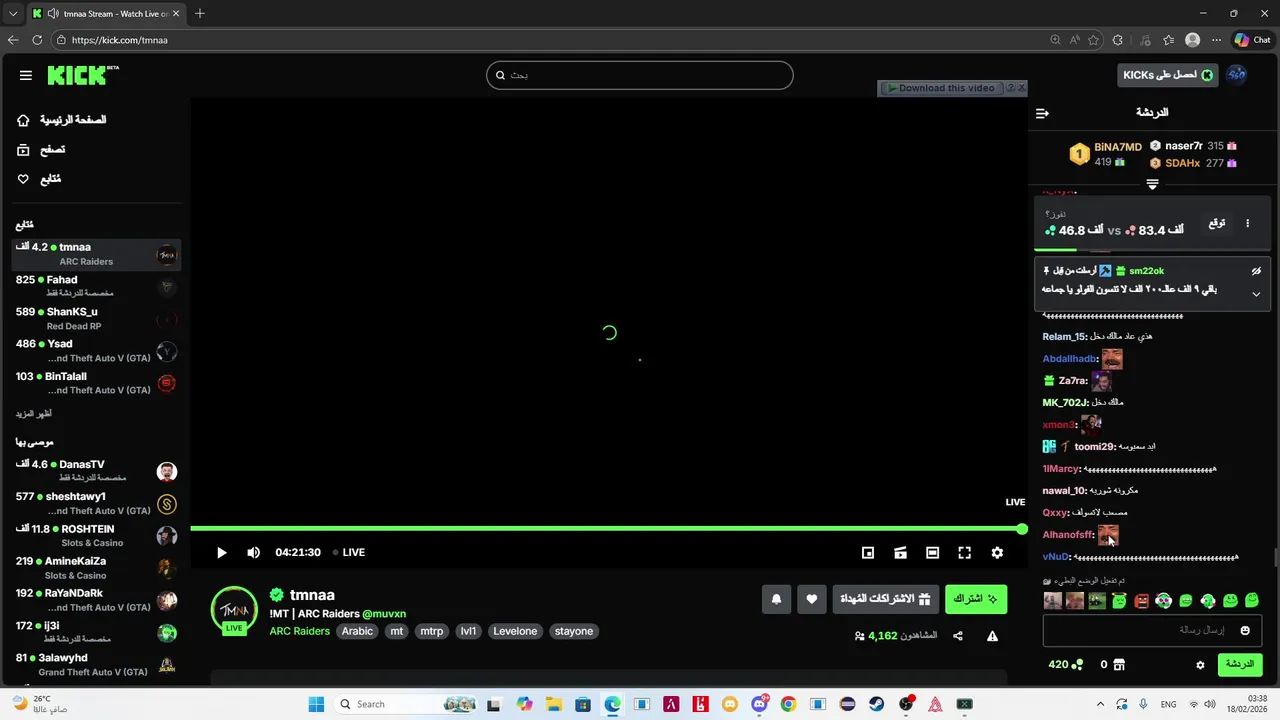Open ShanKS_u channel in sidebar
Image resolution: width=1280 pixels, height=720 pixels.
(x=96, y=318)
